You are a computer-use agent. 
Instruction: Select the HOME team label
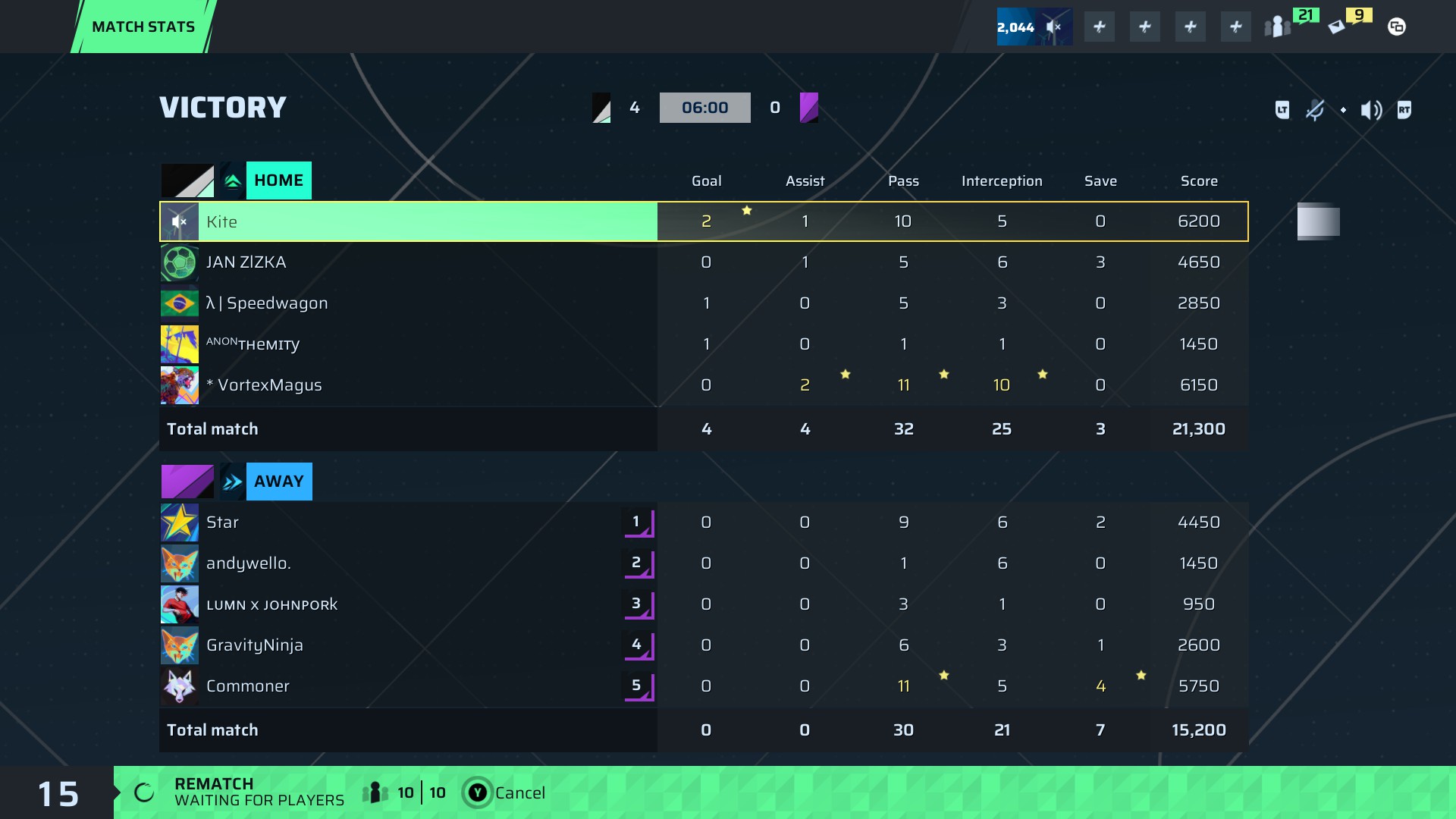click(279, 180)
